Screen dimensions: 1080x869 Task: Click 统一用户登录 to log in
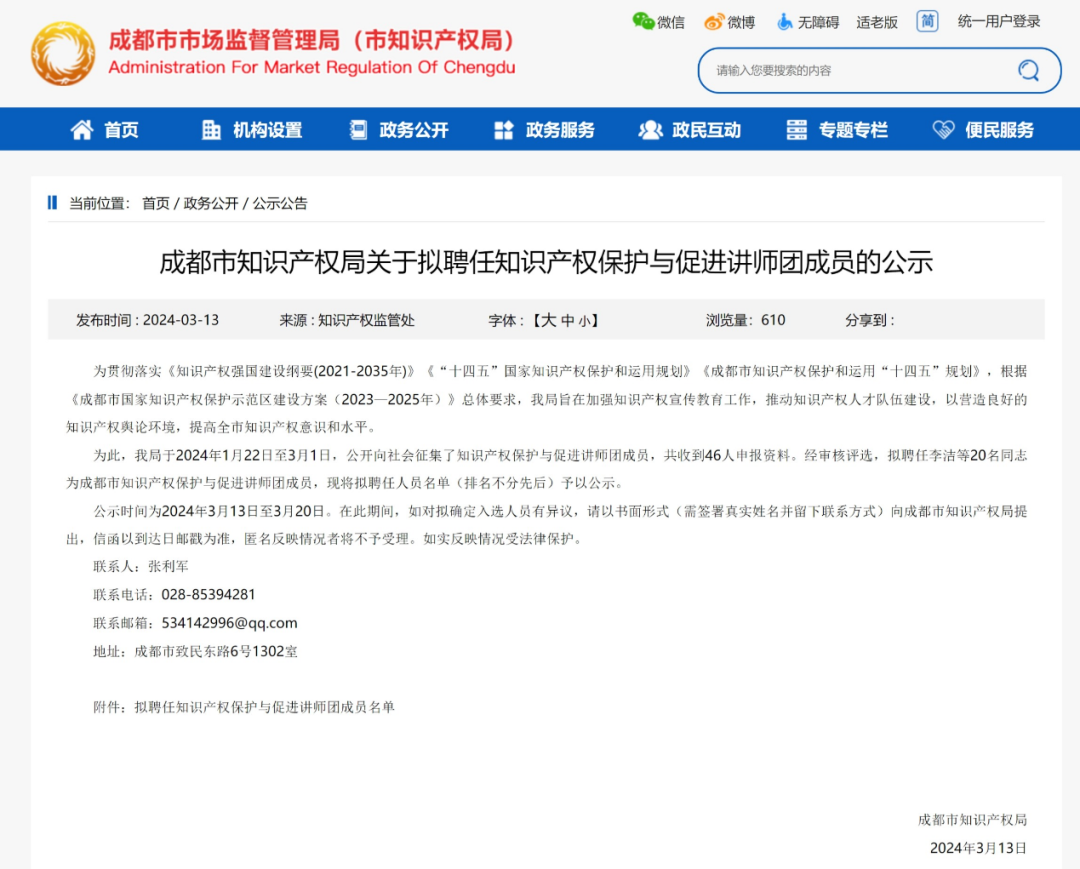point(1000,21)
